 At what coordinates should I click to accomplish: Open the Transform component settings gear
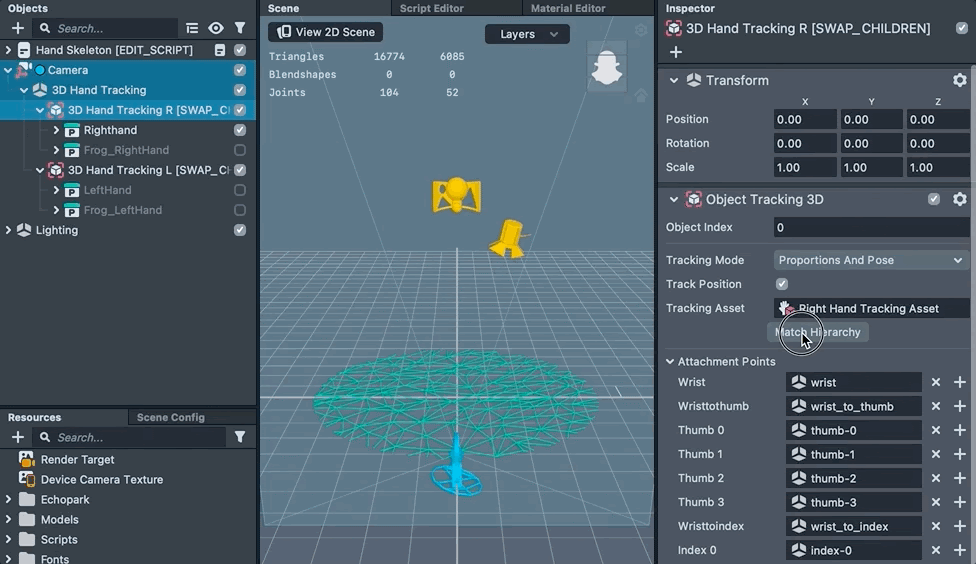[959, 80]
